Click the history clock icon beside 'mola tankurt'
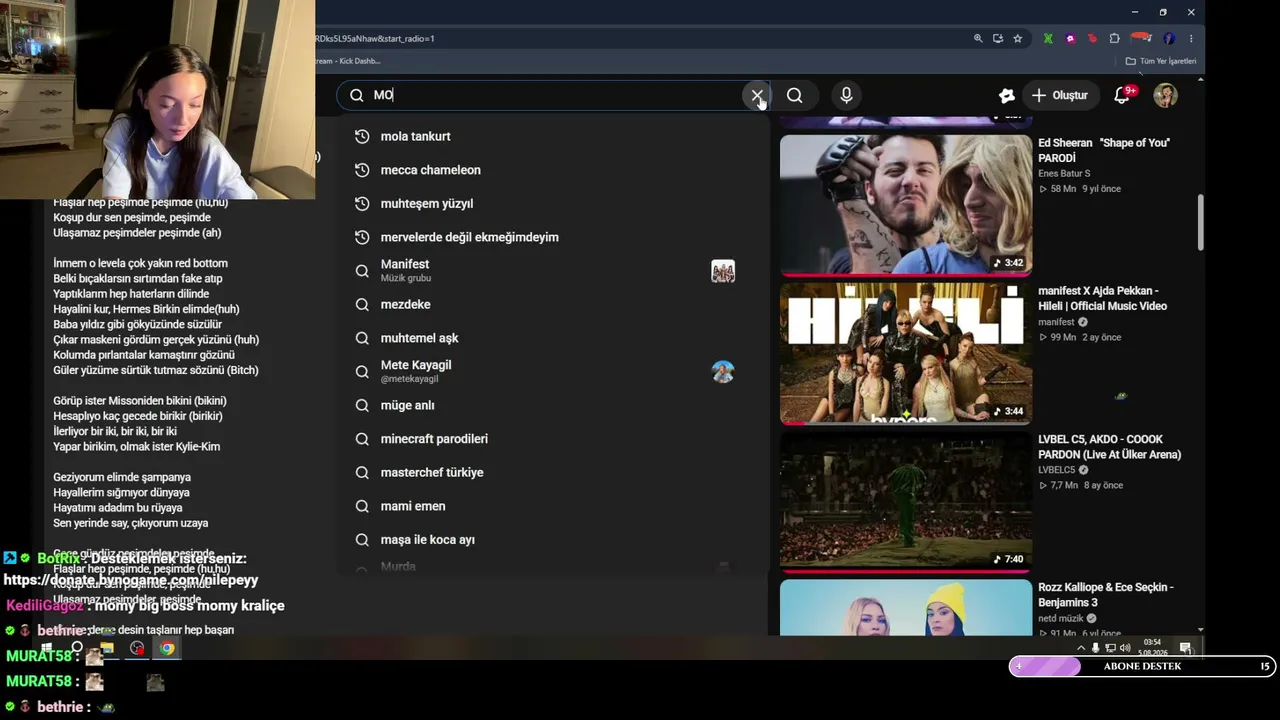Screen dimensions: 1280x720 coord(362,136)
